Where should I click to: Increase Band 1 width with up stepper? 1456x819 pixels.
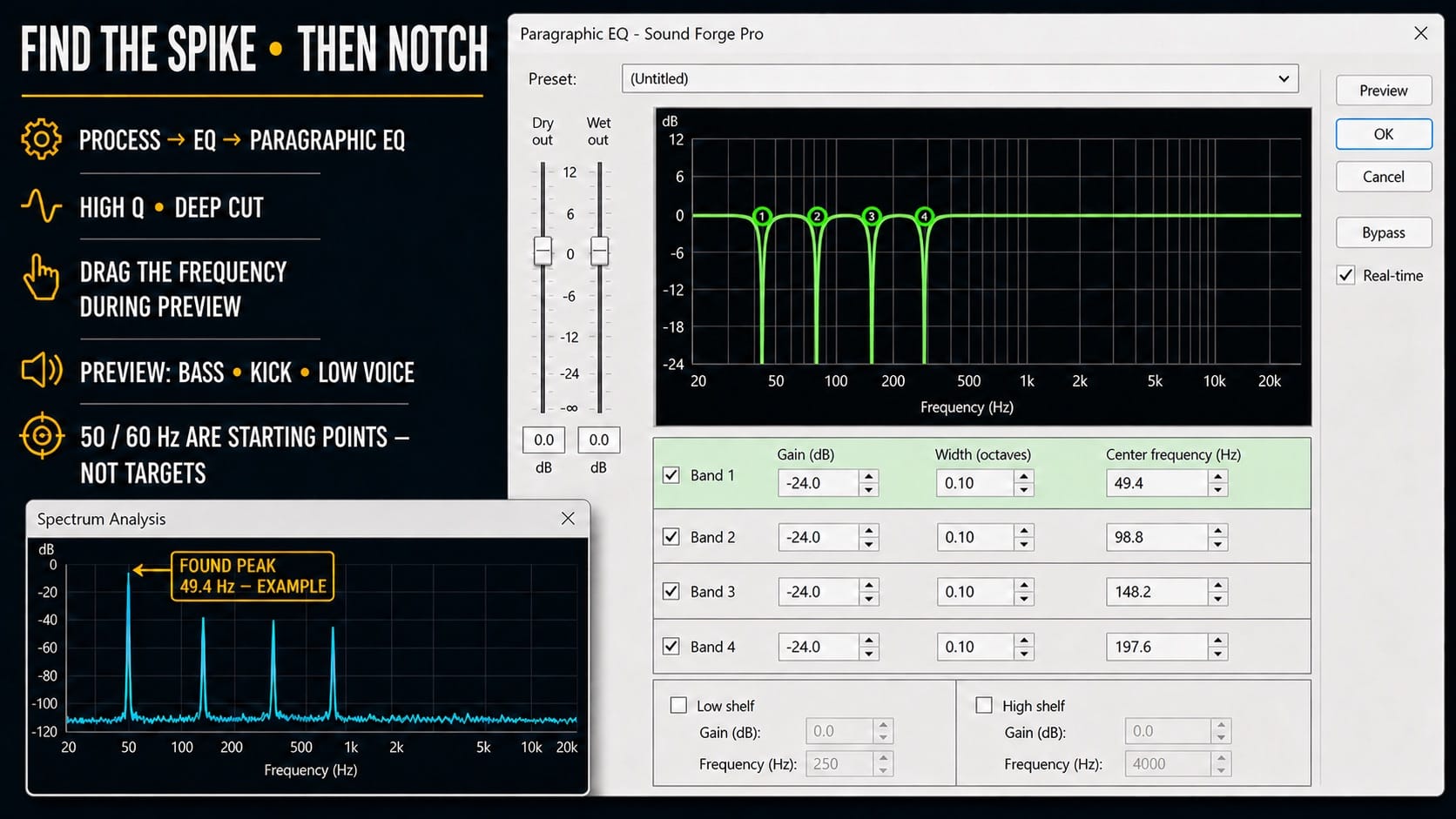pos(1024,476)
